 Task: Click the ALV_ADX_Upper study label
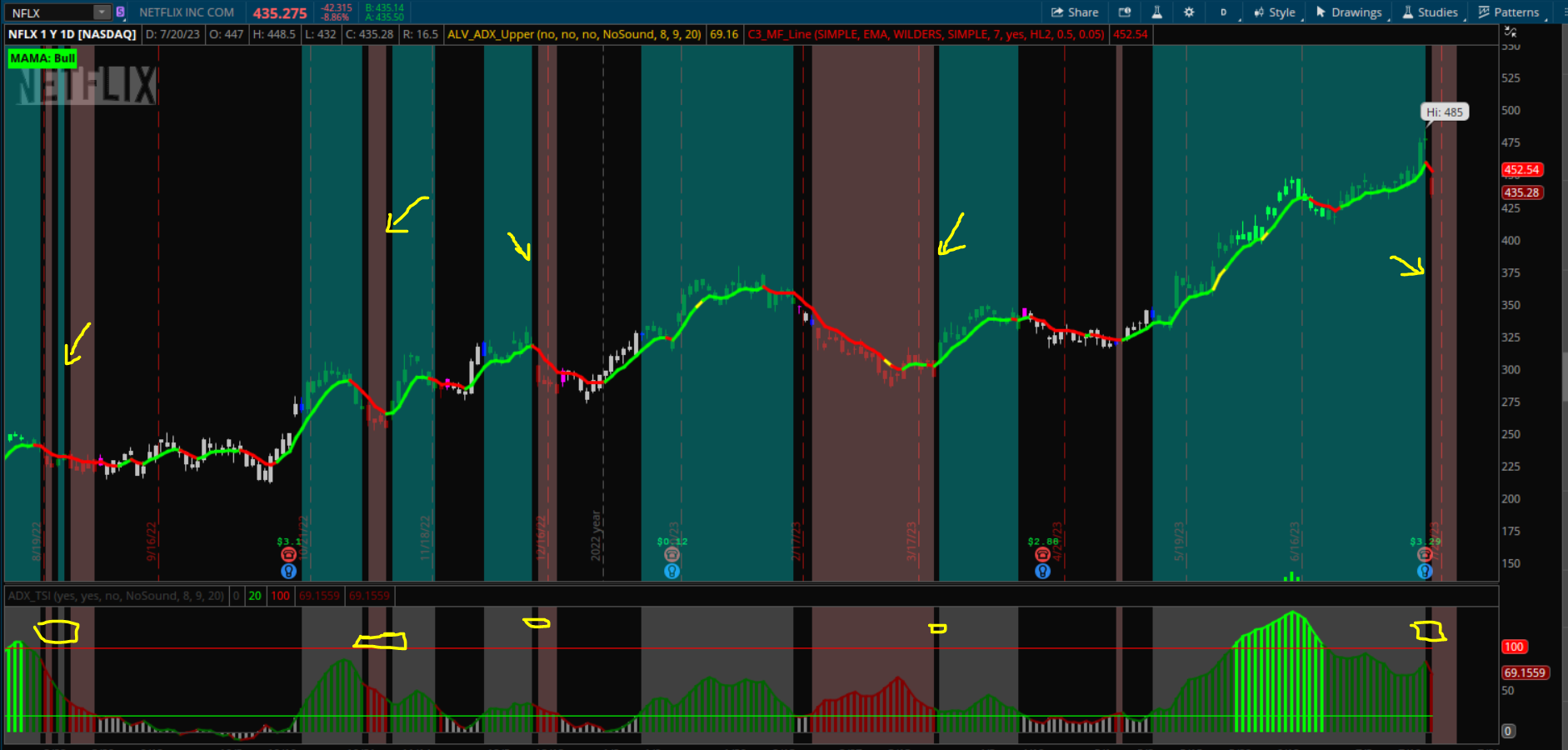tap(574, 34)
